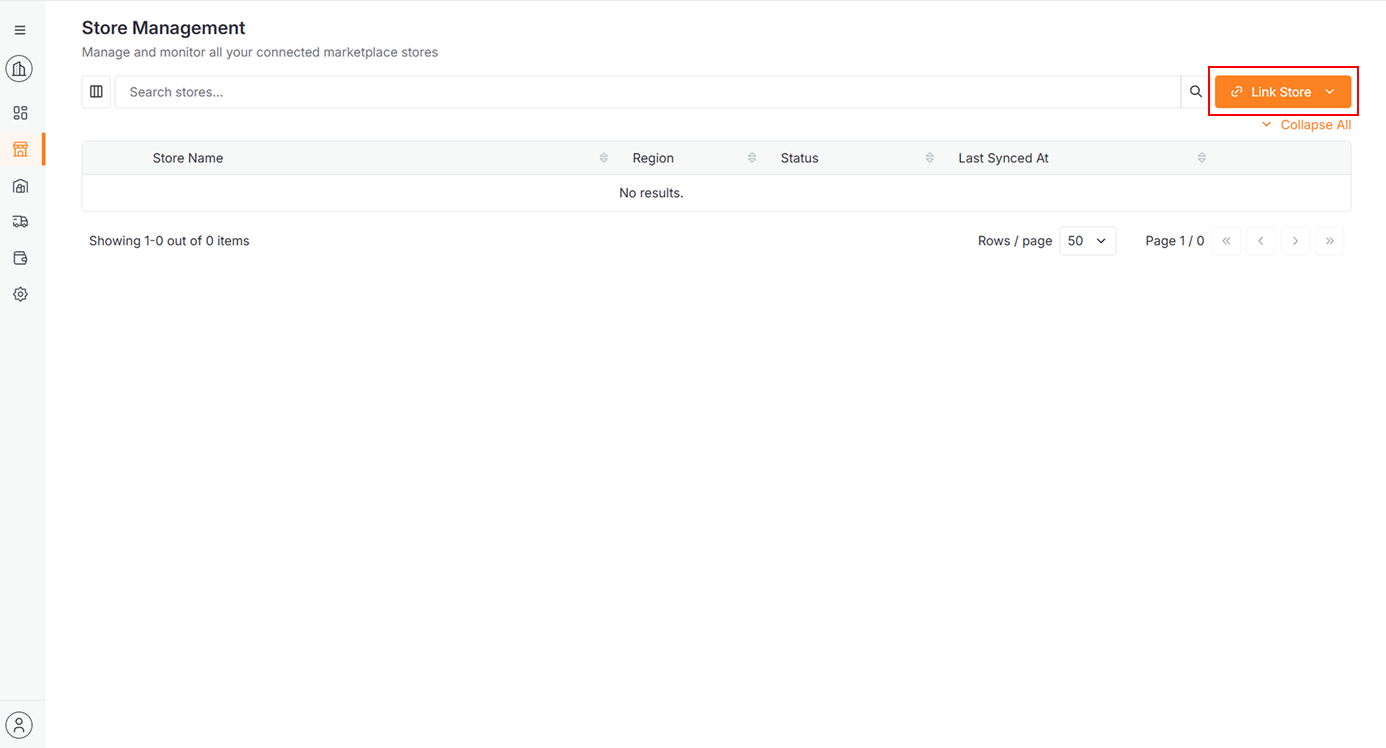Click the user profile icon
Screen dimensions: 1386x748
click(x=19, y=725)
